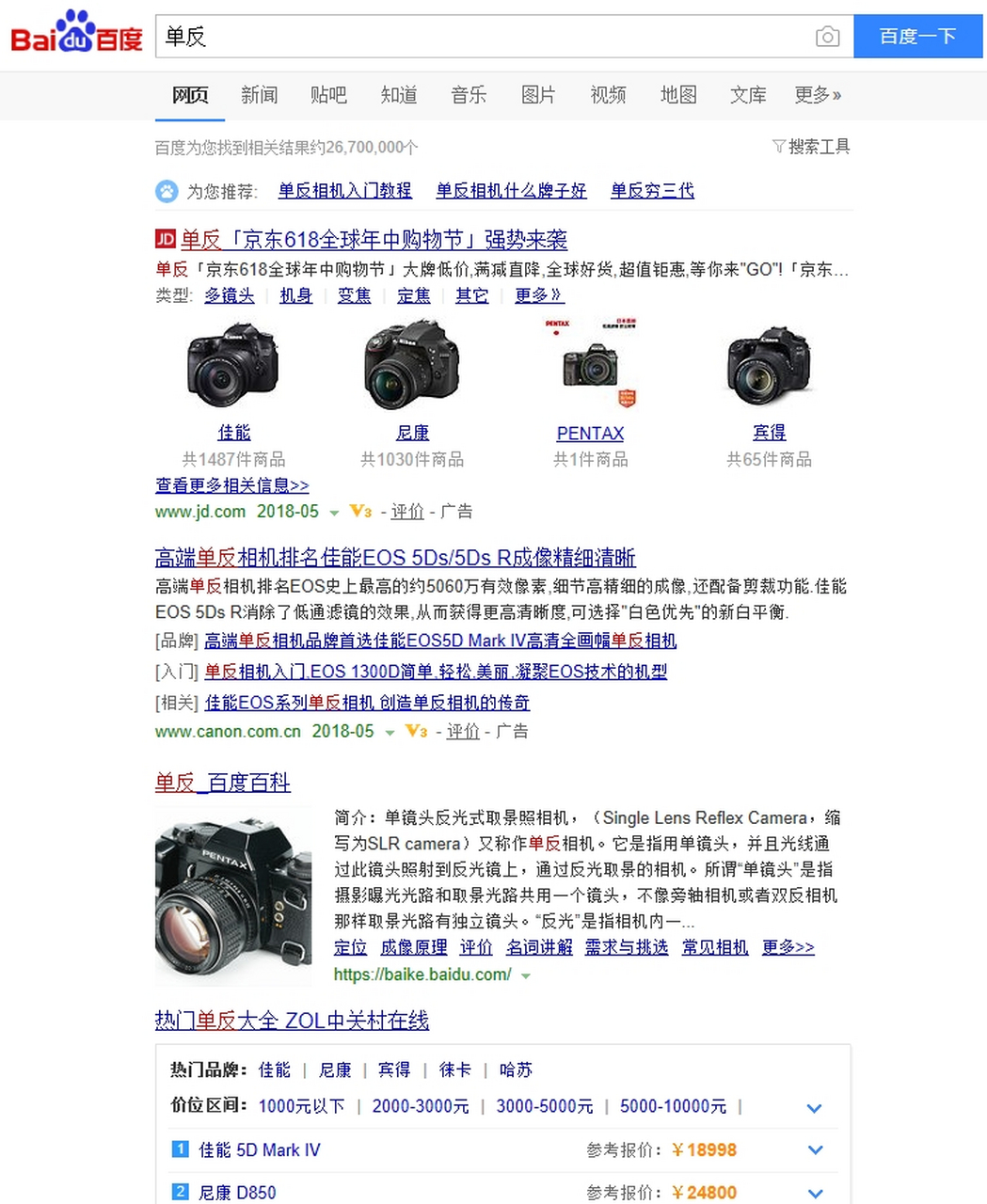Image resolution: width=987 pixels, height=1204 pixels.
Task: Switch to the 图片 tab
Action: tap(538, 95)
